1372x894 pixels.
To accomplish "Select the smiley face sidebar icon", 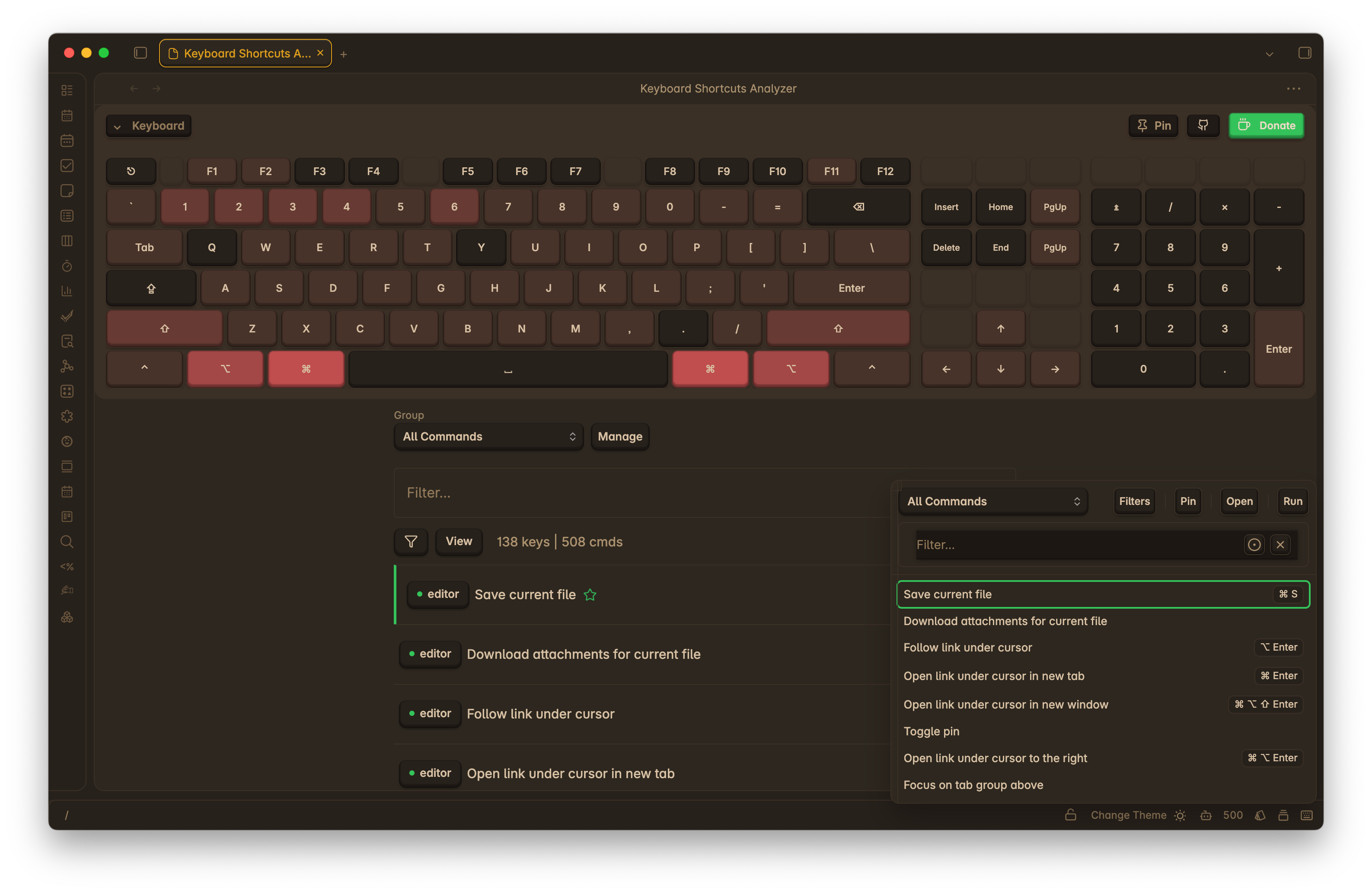I will coord(67,441).
